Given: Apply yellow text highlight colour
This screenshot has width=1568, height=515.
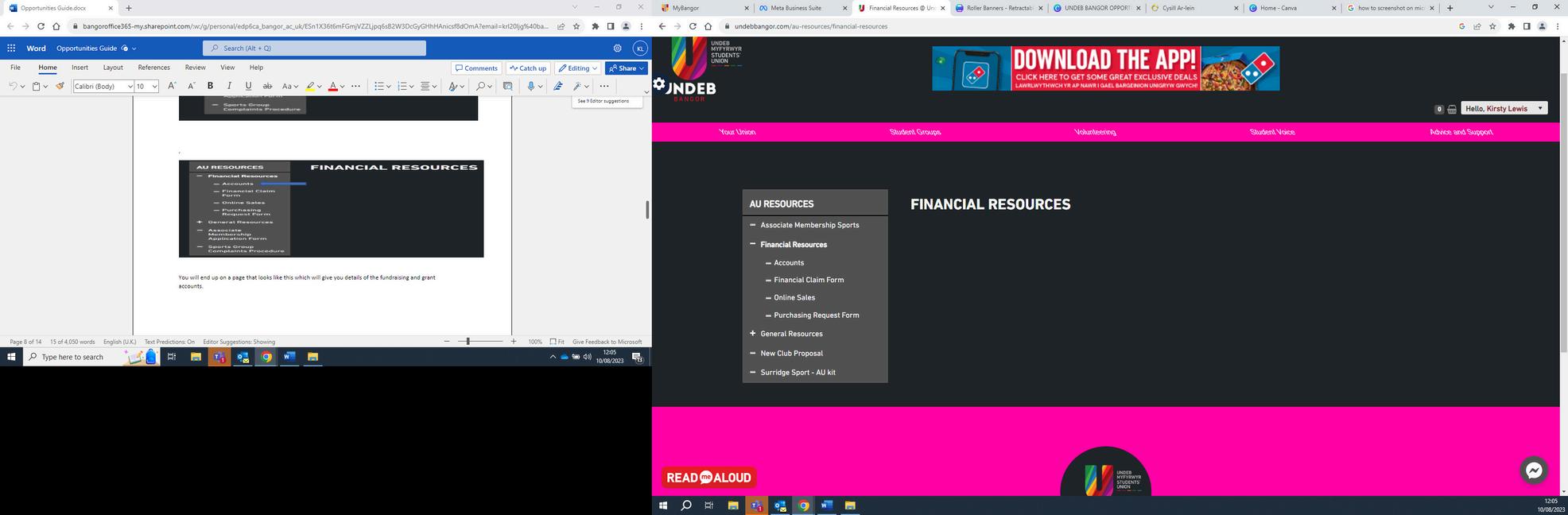Looking at the screenshot, I should pyautogui.click(x=310, y=86).
